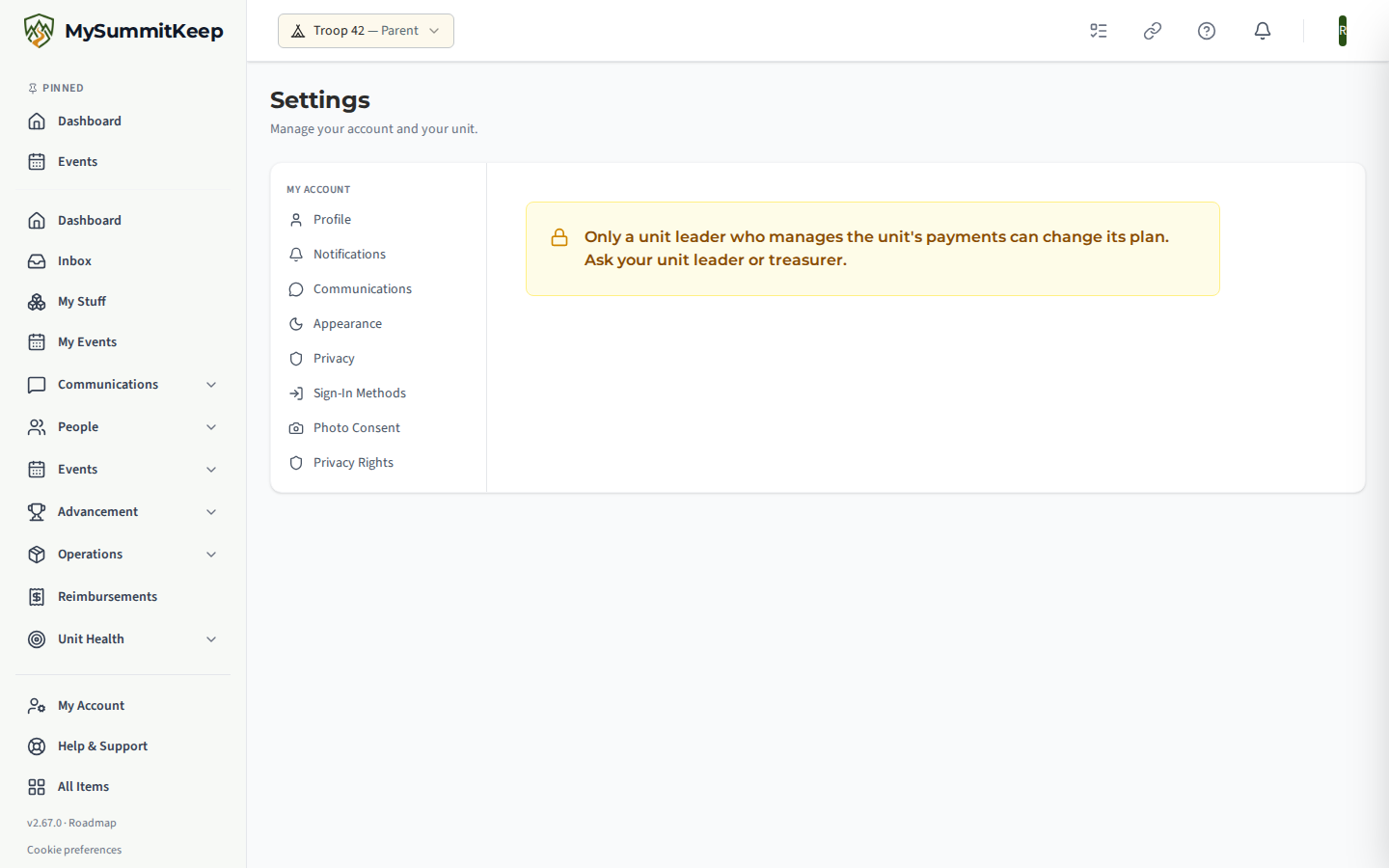Click the My Account user-gear icon
The width and height of the screenshot is (1389, 868).
tap(37, 706)
